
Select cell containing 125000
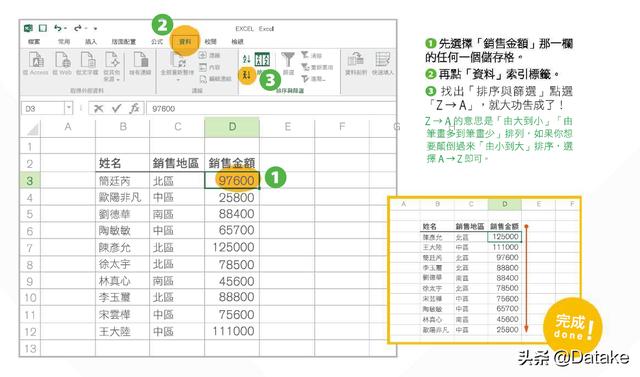[232, 248]
